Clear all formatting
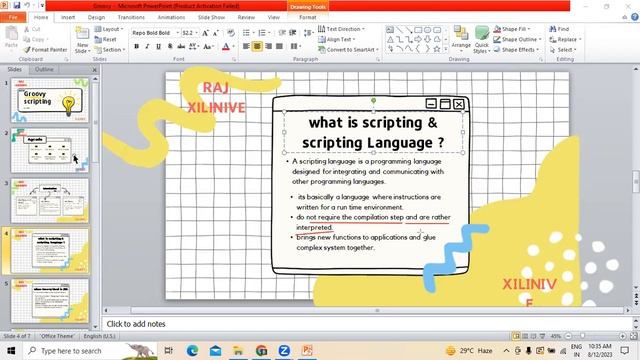This screenshot has height=360, width=640. tap(231, 33)
